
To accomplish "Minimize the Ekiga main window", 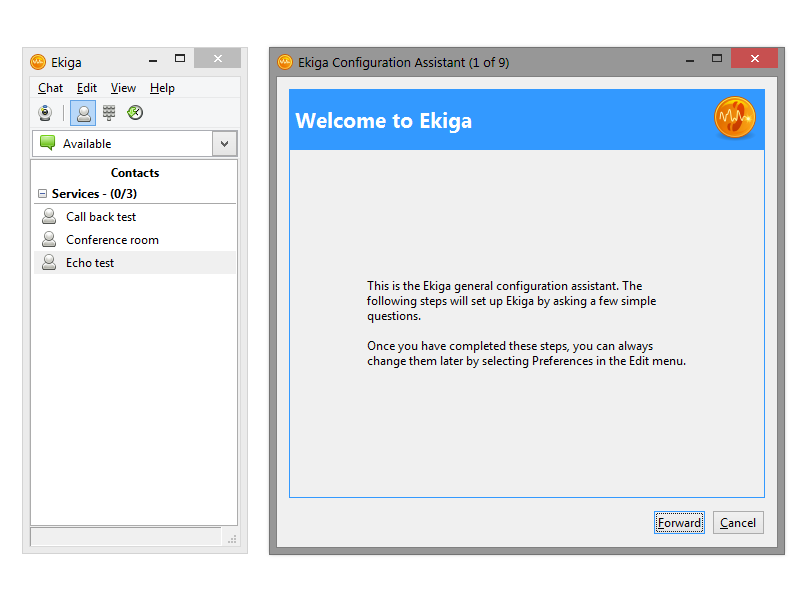I will tap(153, 59).
